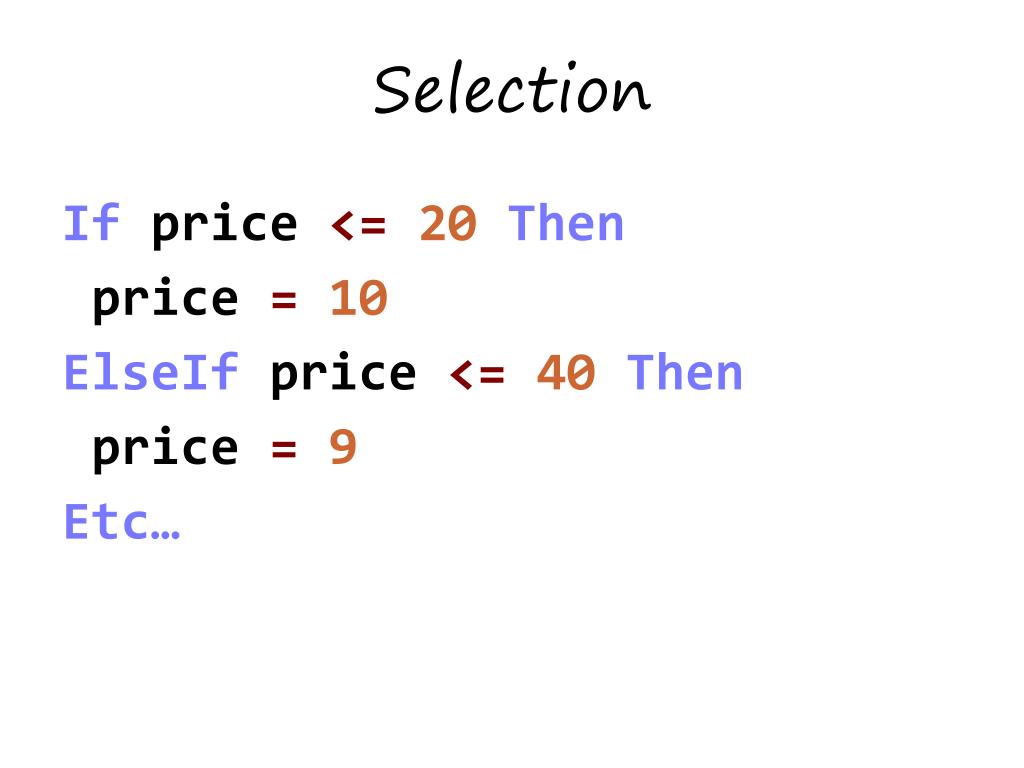This screenshot has height=768, width=1024.
Task: Click the blue ElseIf keyword
Action: coord(151,373)
